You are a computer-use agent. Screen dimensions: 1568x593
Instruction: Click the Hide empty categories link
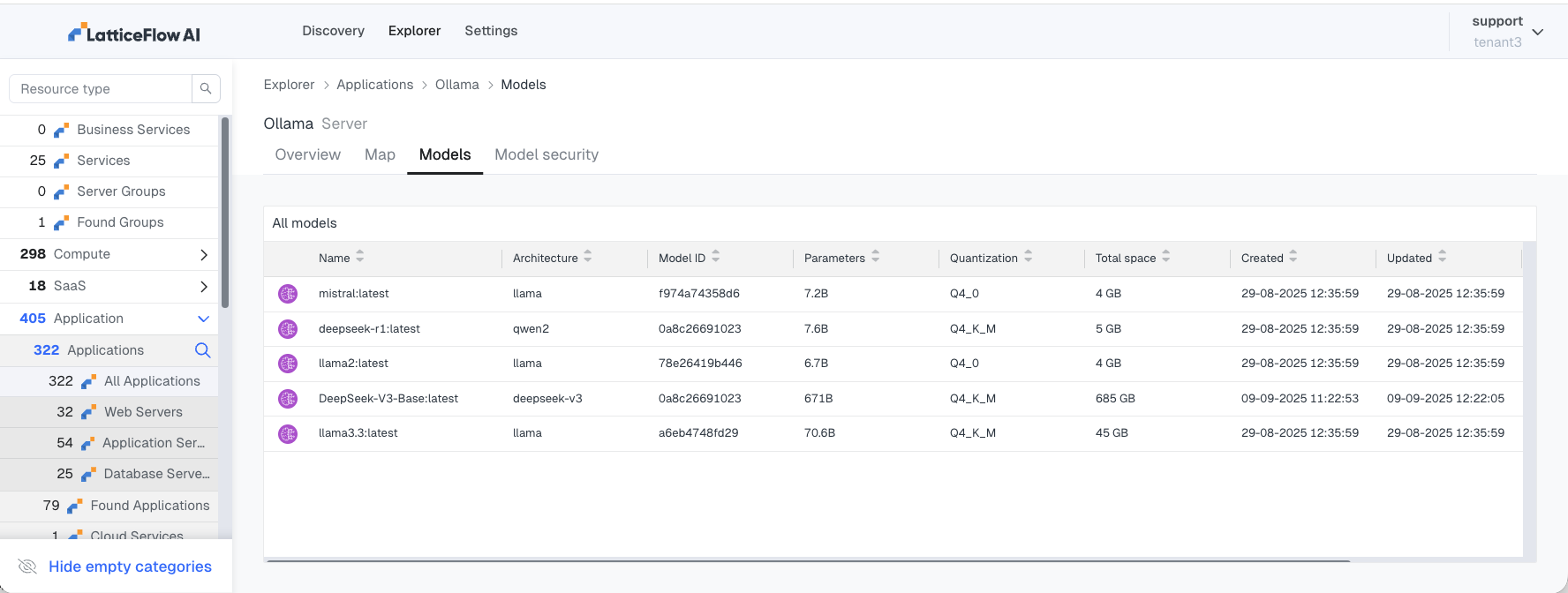click(130, 567)
